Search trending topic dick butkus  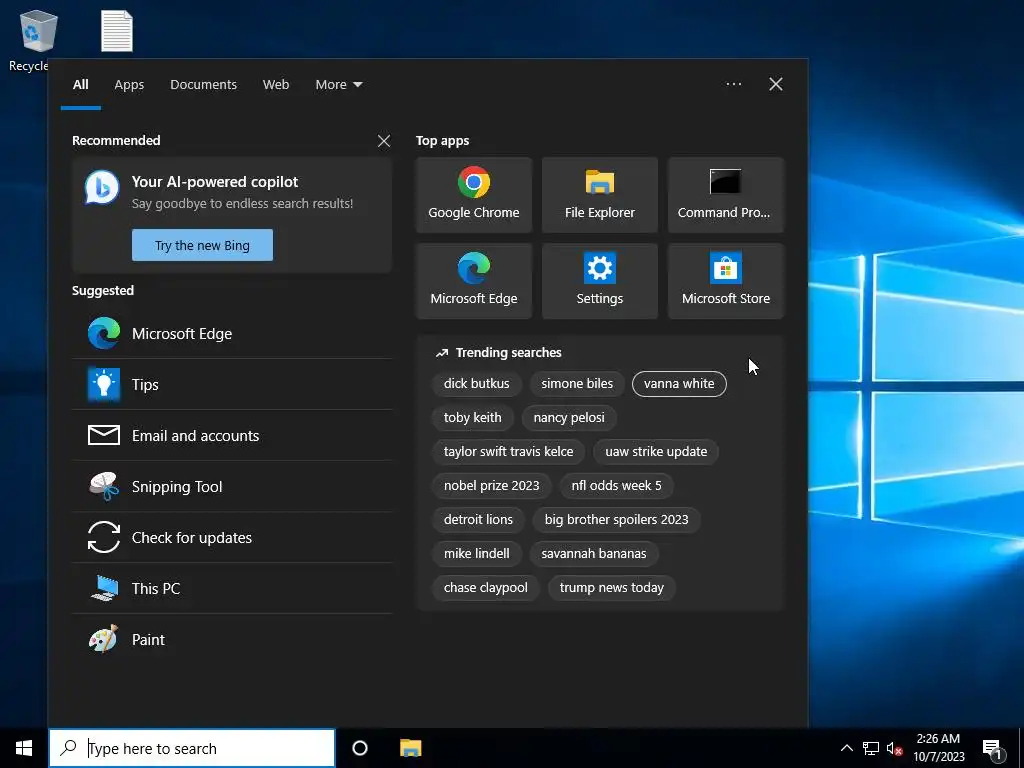pos(477,383)
